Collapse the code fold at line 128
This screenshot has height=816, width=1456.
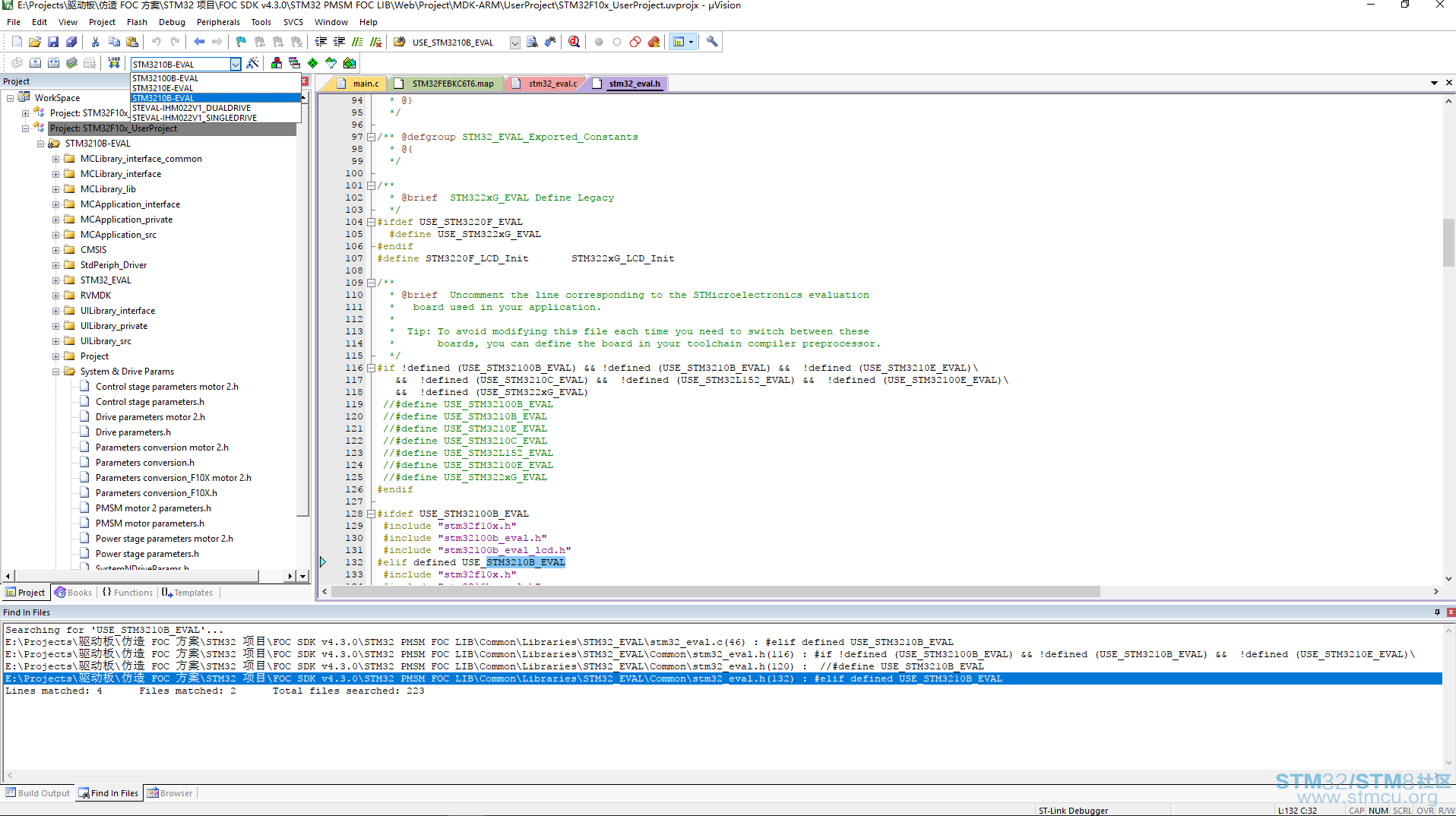tap(371, 514)
